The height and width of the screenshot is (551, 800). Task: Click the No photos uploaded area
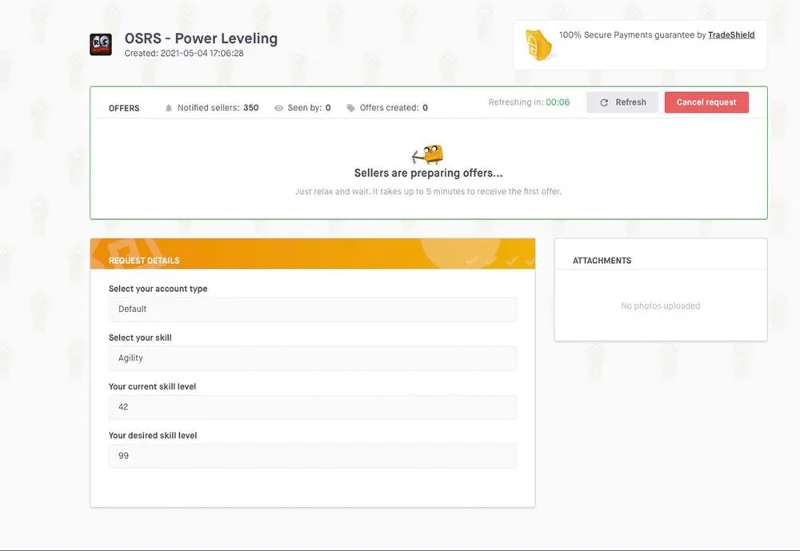pos(660,306)
